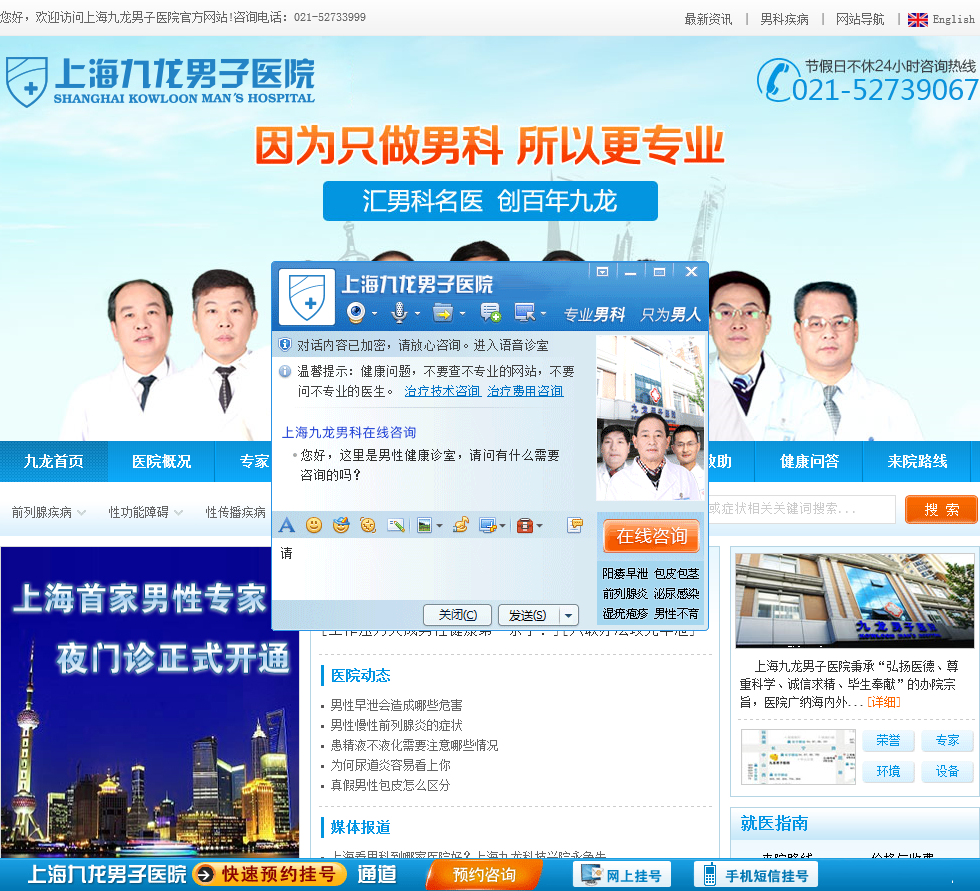The height and width of the screenshot is (891, 980).
Task: Click the arrow icon beside 快速预约挂号
Action: (x=204, y=874)
